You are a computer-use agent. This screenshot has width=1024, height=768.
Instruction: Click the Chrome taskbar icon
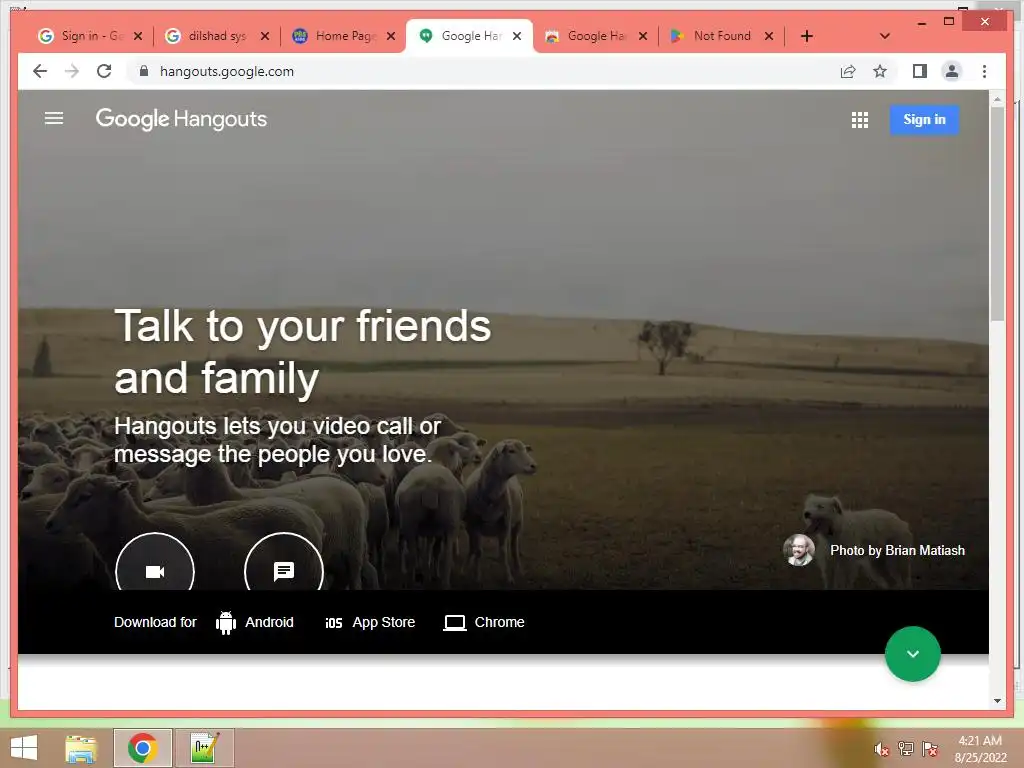(x=142, y=748)
